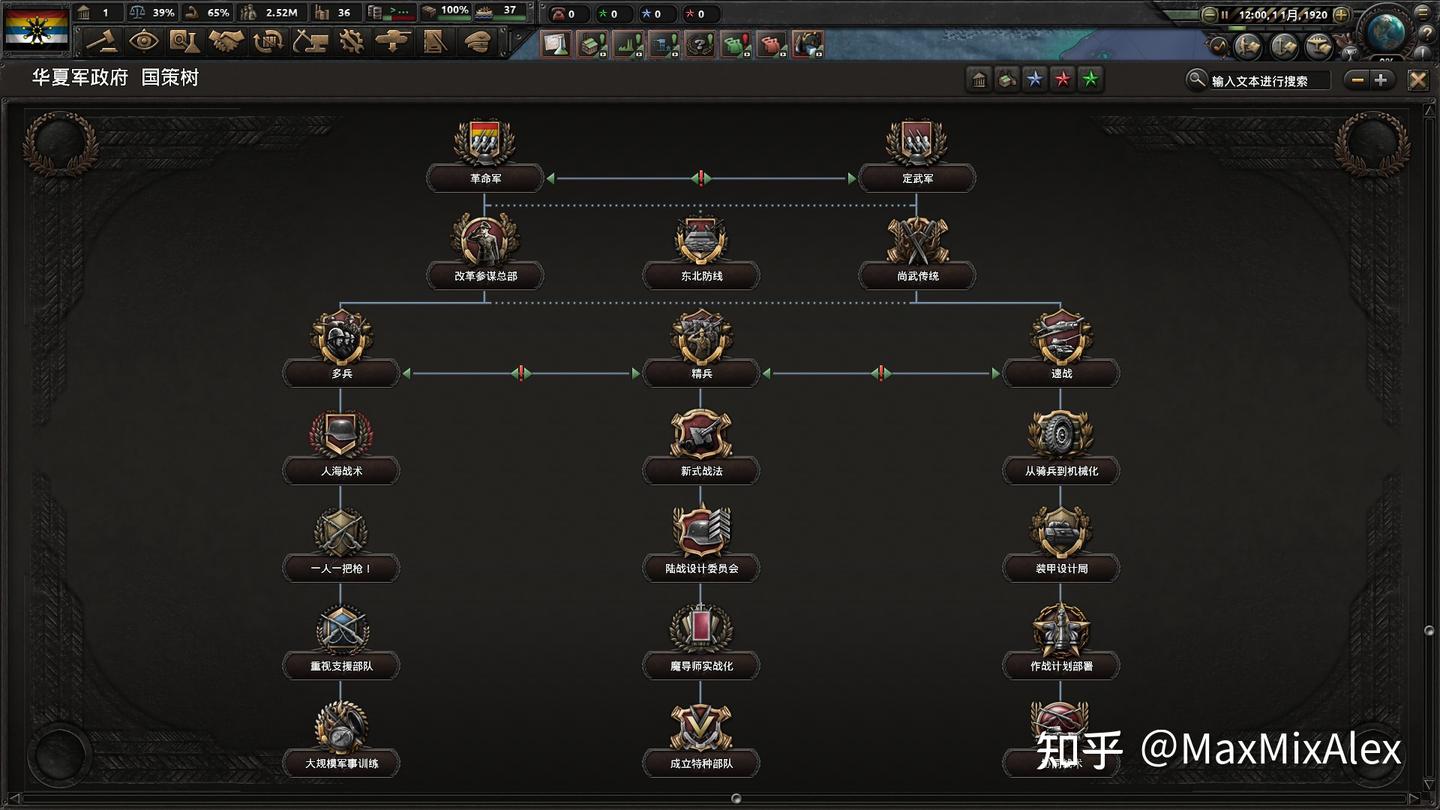Switch to the naval anchor map mode

[x=1284, y=46]
